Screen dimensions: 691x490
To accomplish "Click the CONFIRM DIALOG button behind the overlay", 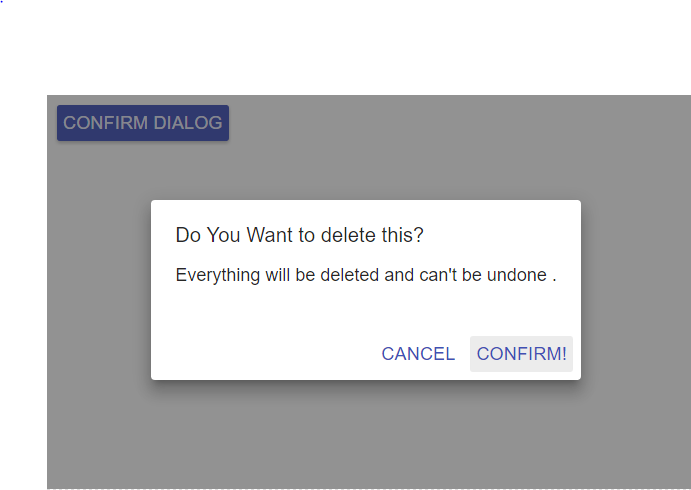I will tap(143, 123).
